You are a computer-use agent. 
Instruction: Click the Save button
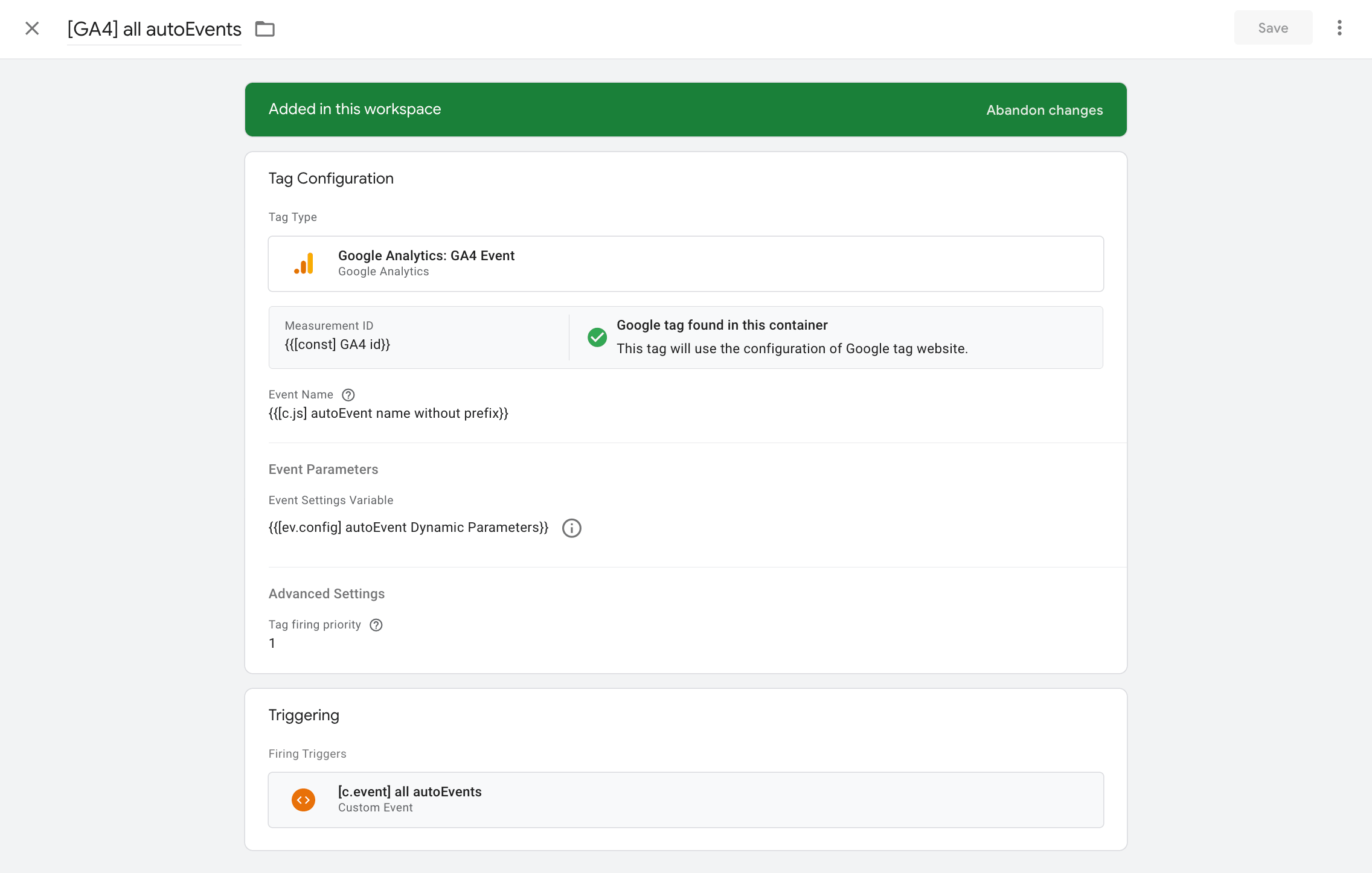coord(1273,28)
